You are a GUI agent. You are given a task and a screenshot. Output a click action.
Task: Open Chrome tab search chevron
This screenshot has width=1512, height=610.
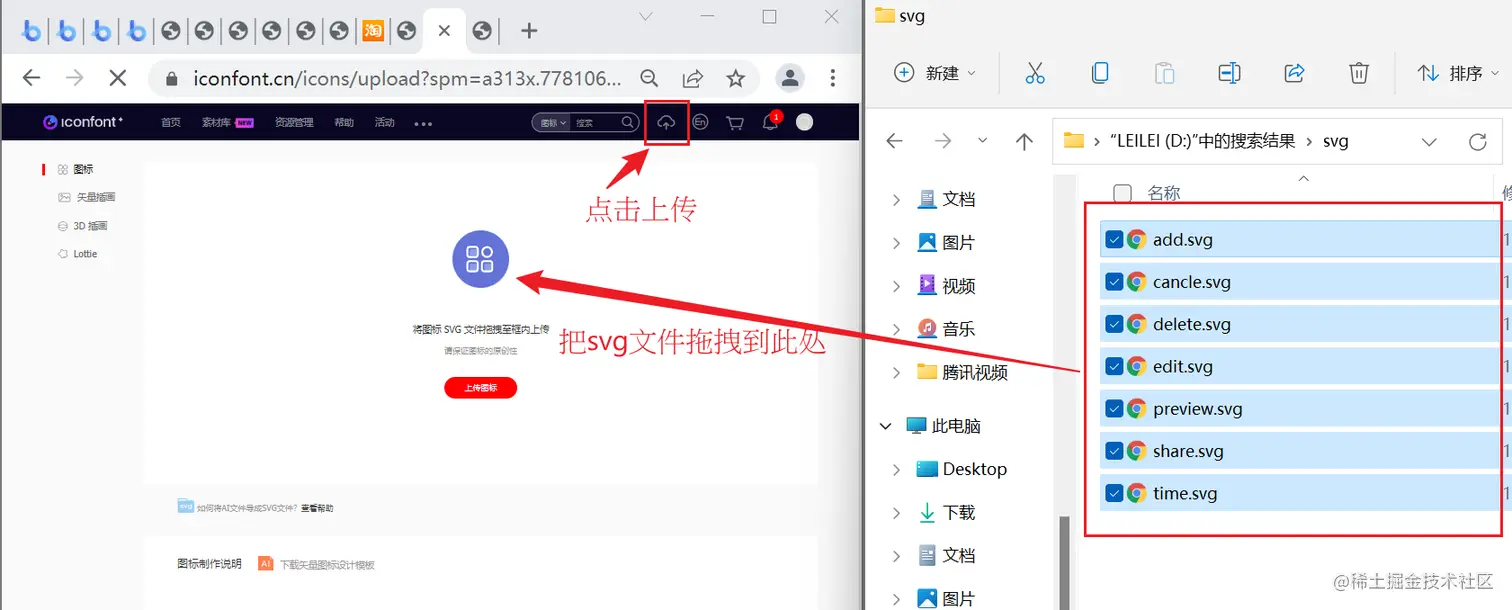click(x=646, y=16)
